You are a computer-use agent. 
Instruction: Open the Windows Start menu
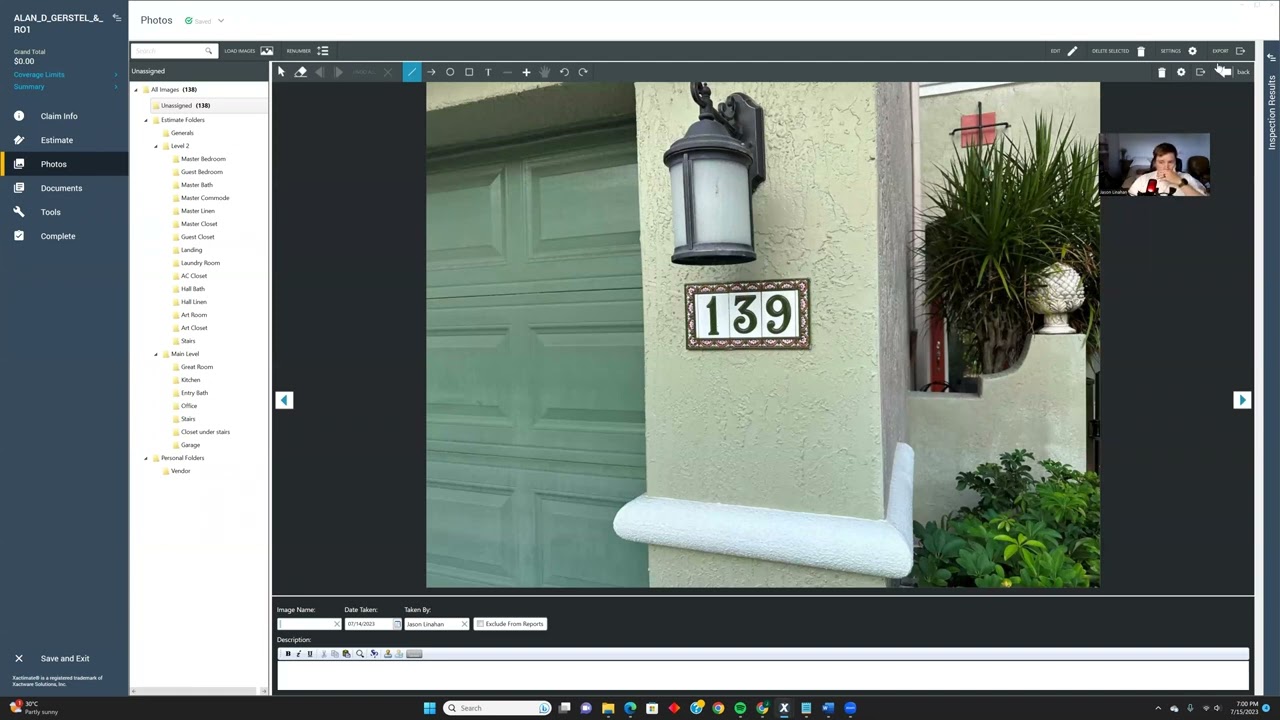point(429,708)
